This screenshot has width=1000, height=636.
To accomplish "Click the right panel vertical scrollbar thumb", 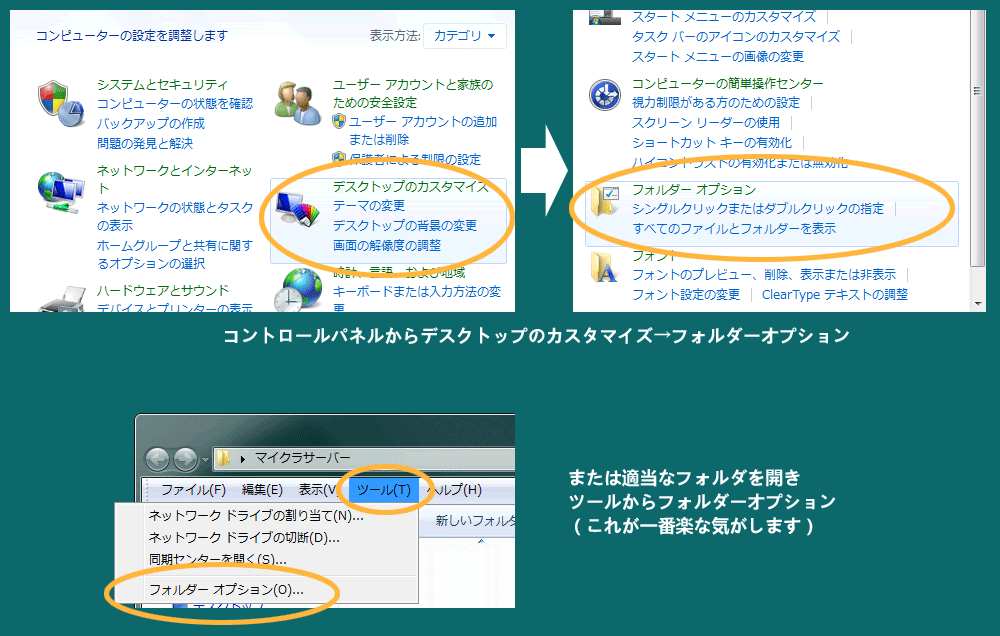I will (x=978, y=137).
